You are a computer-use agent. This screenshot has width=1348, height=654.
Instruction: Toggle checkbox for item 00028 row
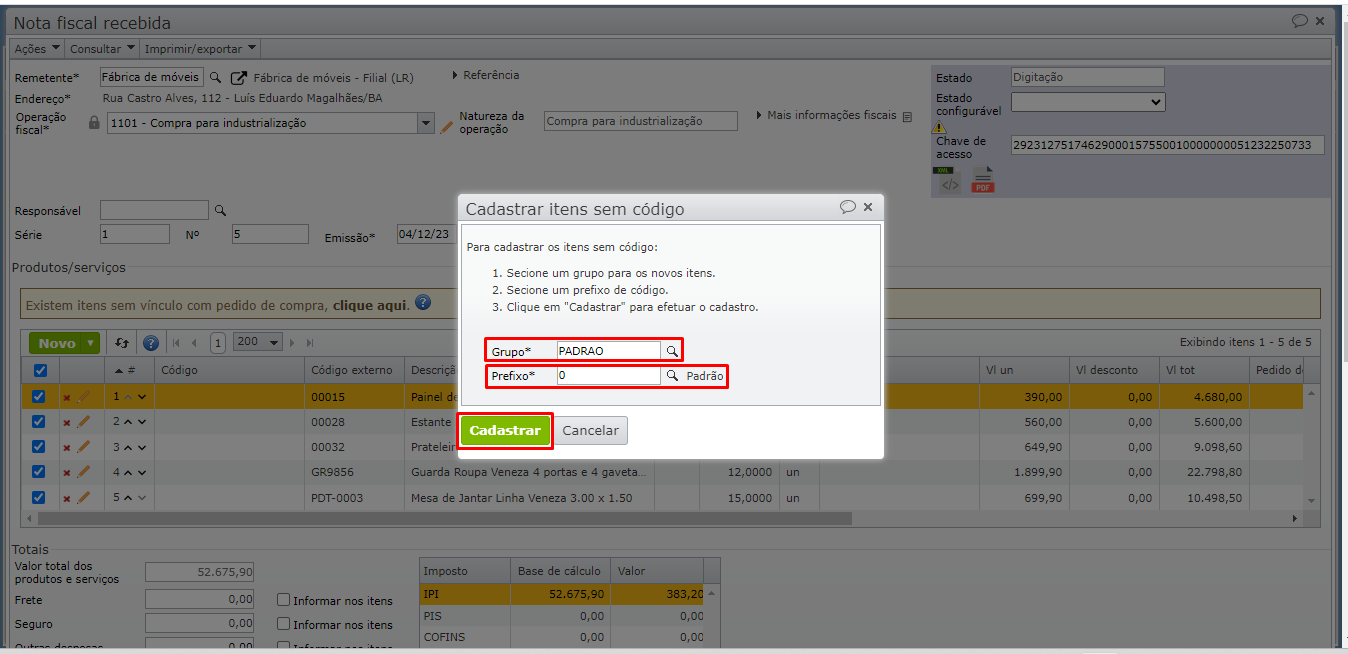pyautogui.click(x=39, y=422)
